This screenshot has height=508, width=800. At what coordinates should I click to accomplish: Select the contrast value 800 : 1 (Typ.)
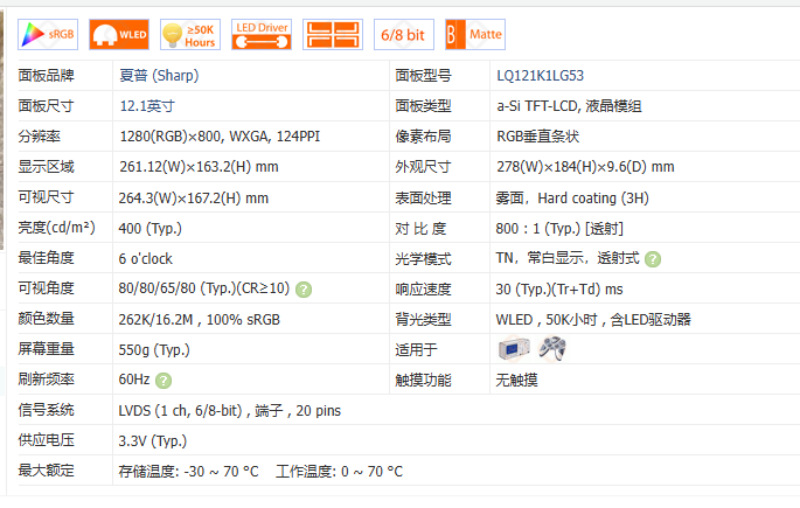[538, 228]
